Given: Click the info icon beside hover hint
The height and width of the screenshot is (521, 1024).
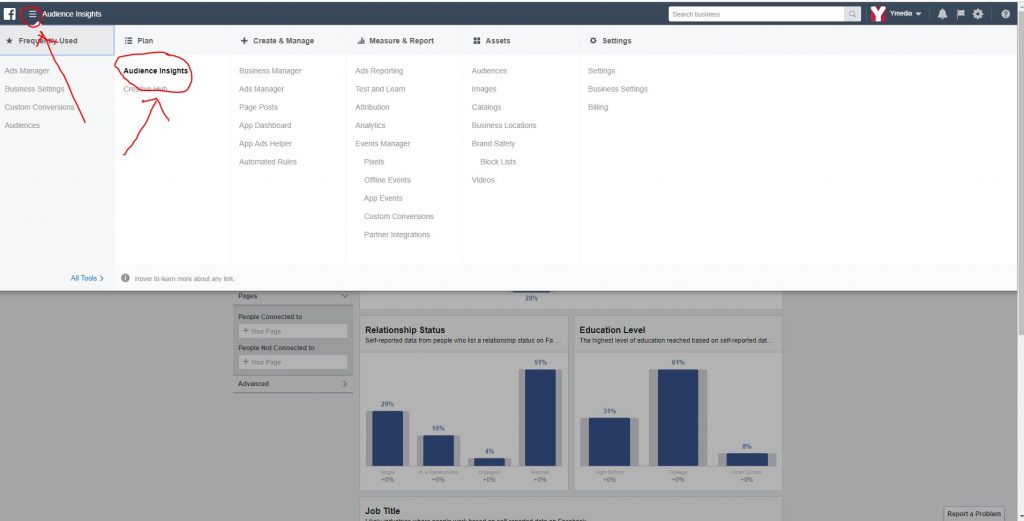Looking at the screenshot, I should click(x=125, y=278).
